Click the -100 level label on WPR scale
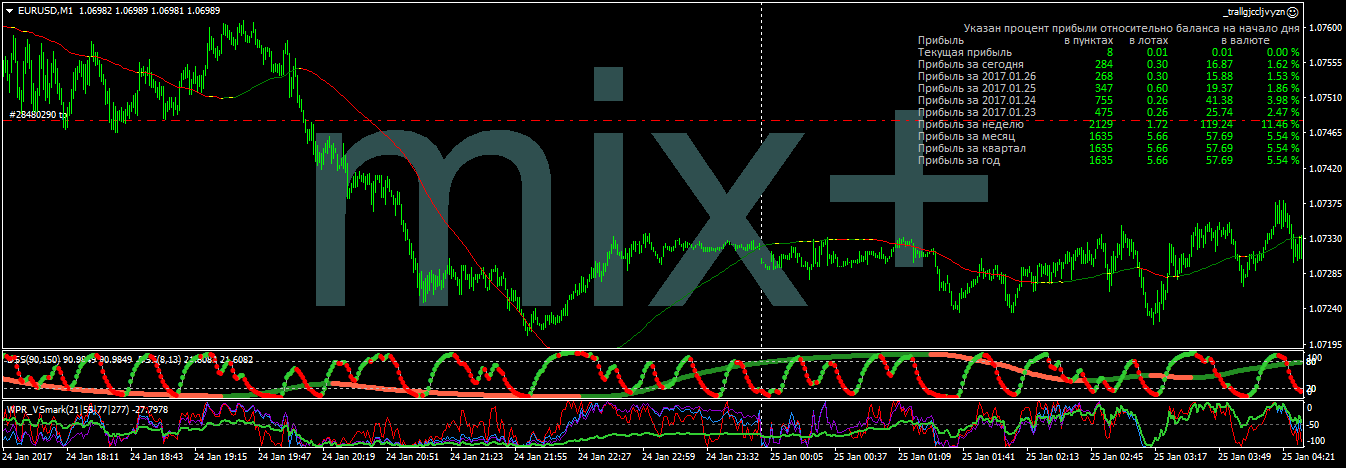Screen dimensions: 1346x468 (x=1317, y=440)
